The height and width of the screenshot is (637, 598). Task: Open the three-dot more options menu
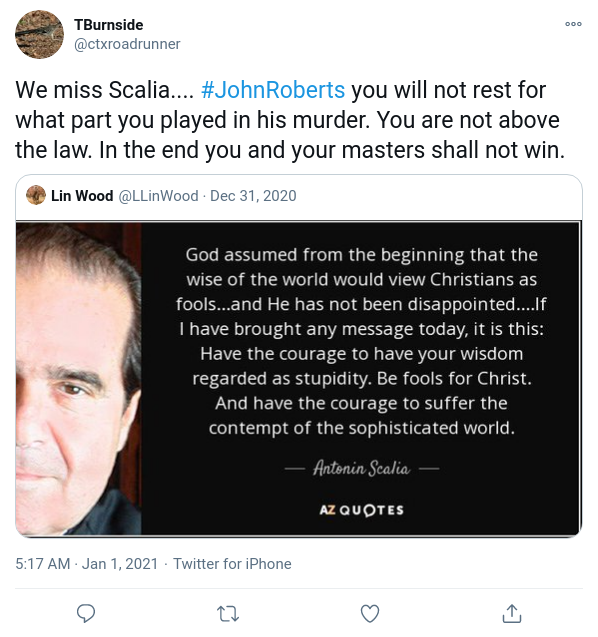573,24
